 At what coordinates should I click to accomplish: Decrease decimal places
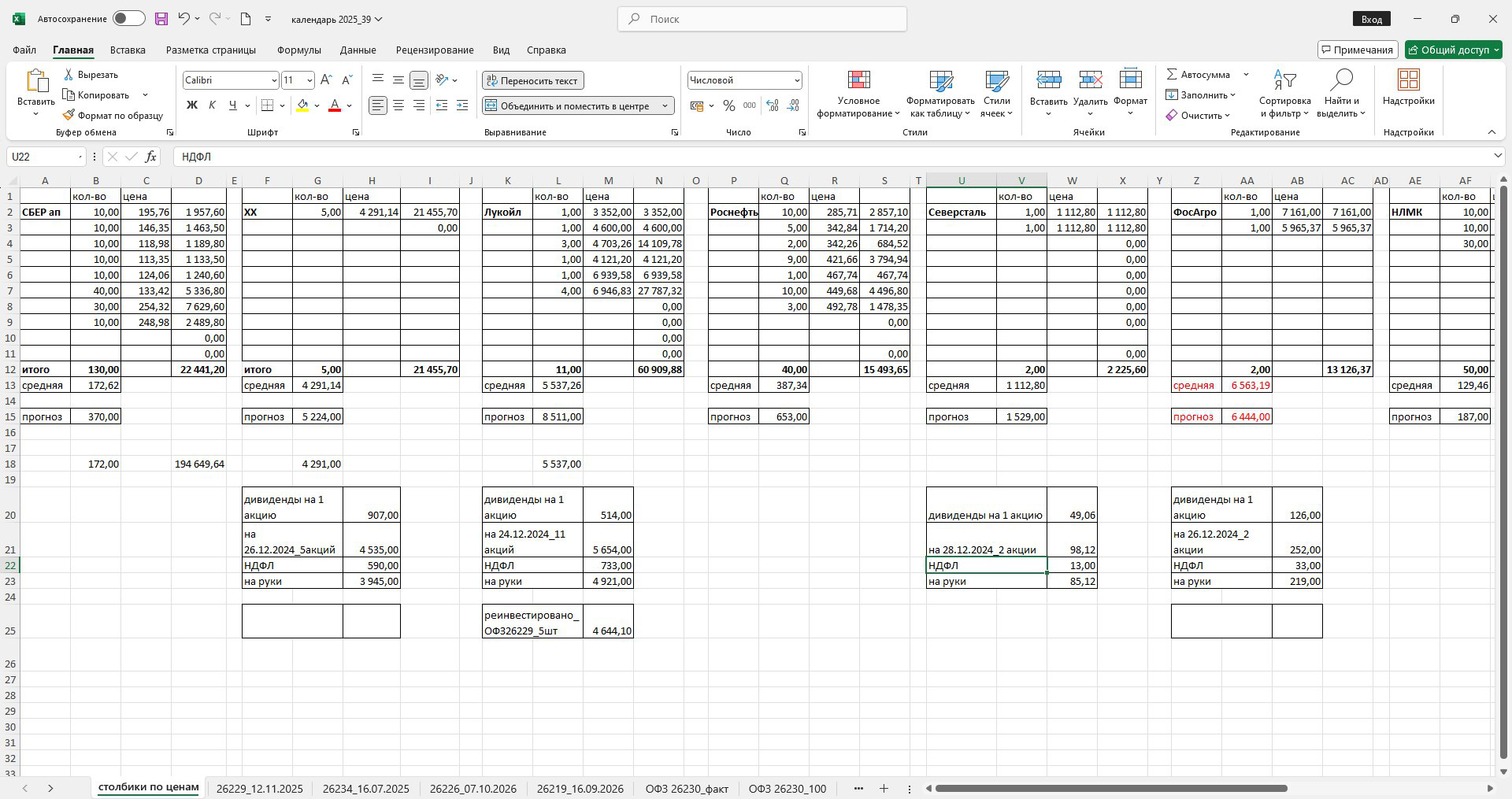pyautogui.click(x=793, y=105)
